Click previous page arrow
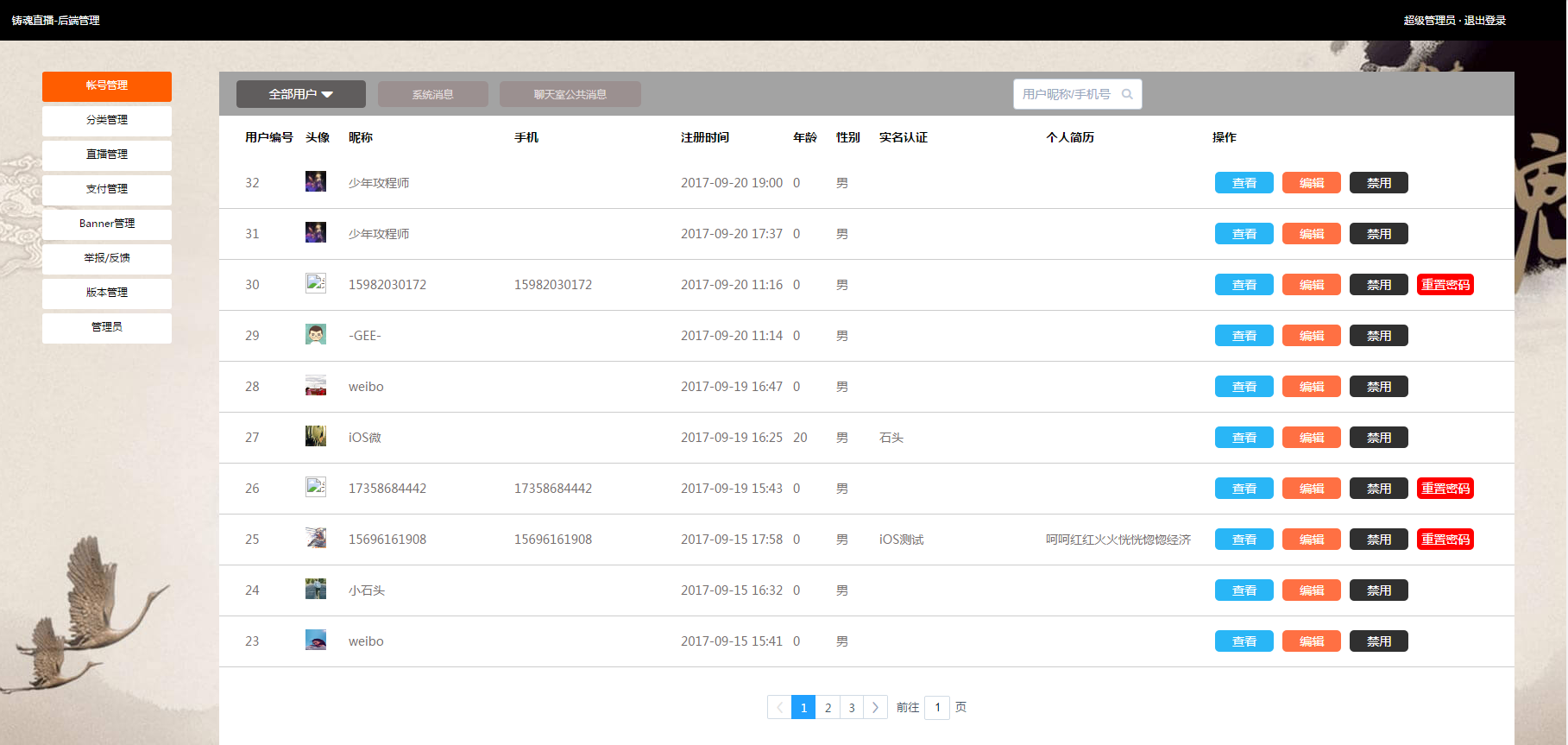This screenshot has height=745, width=1568. tap(779, 708)
